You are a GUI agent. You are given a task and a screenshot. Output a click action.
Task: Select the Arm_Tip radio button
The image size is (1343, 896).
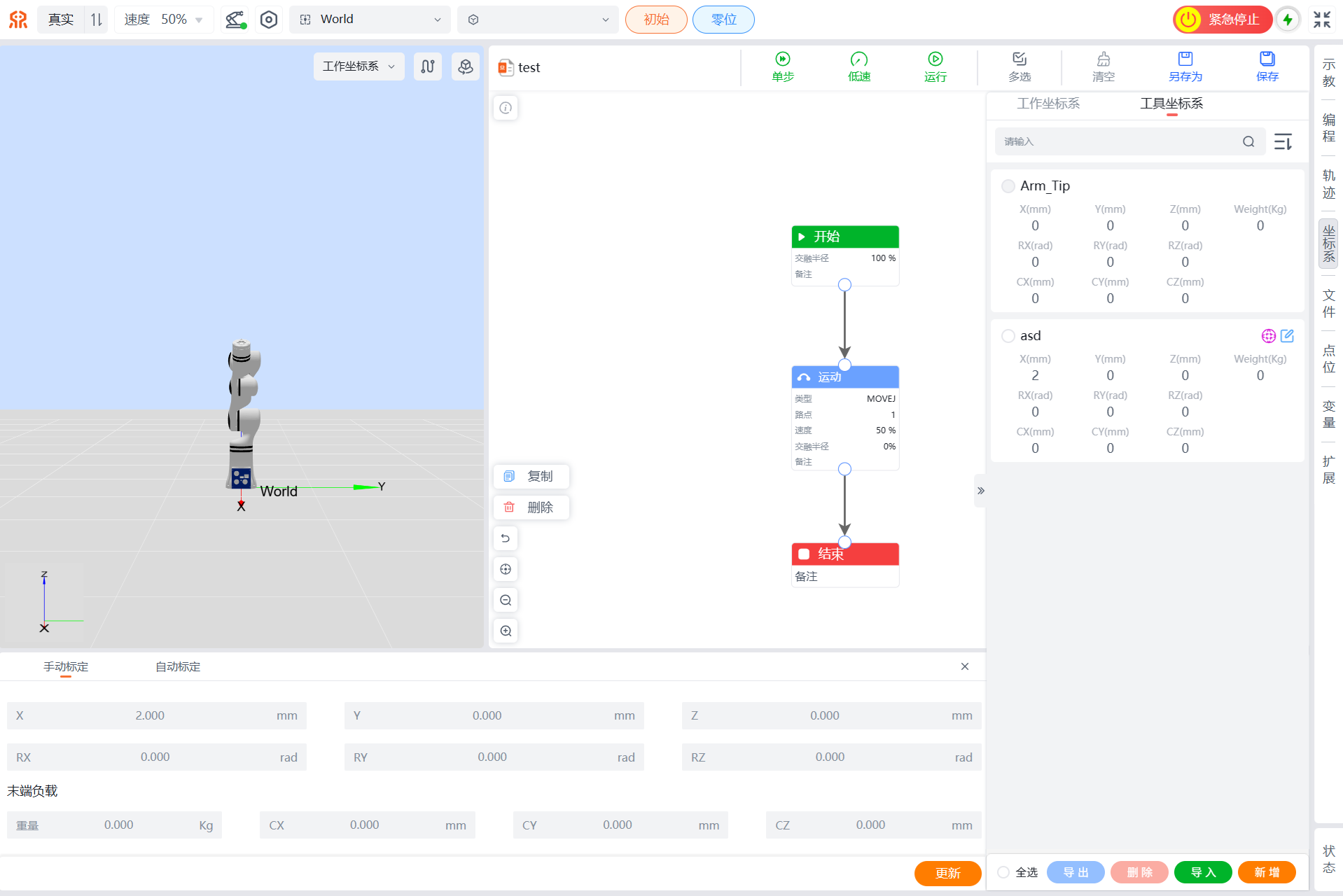click(x=1008, y=186)
